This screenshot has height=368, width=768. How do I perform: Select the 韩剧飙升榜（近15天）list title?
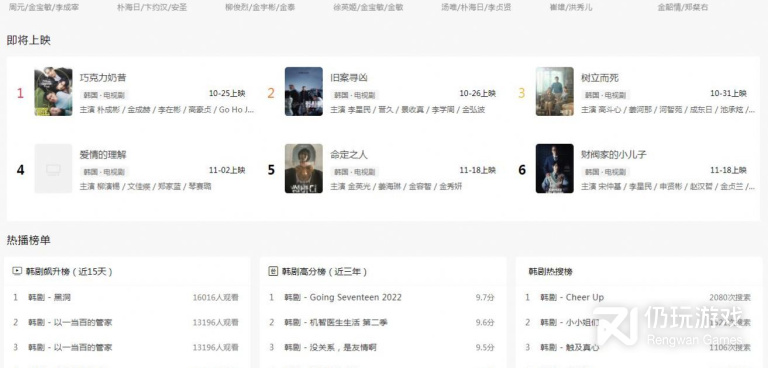(69, 271)
